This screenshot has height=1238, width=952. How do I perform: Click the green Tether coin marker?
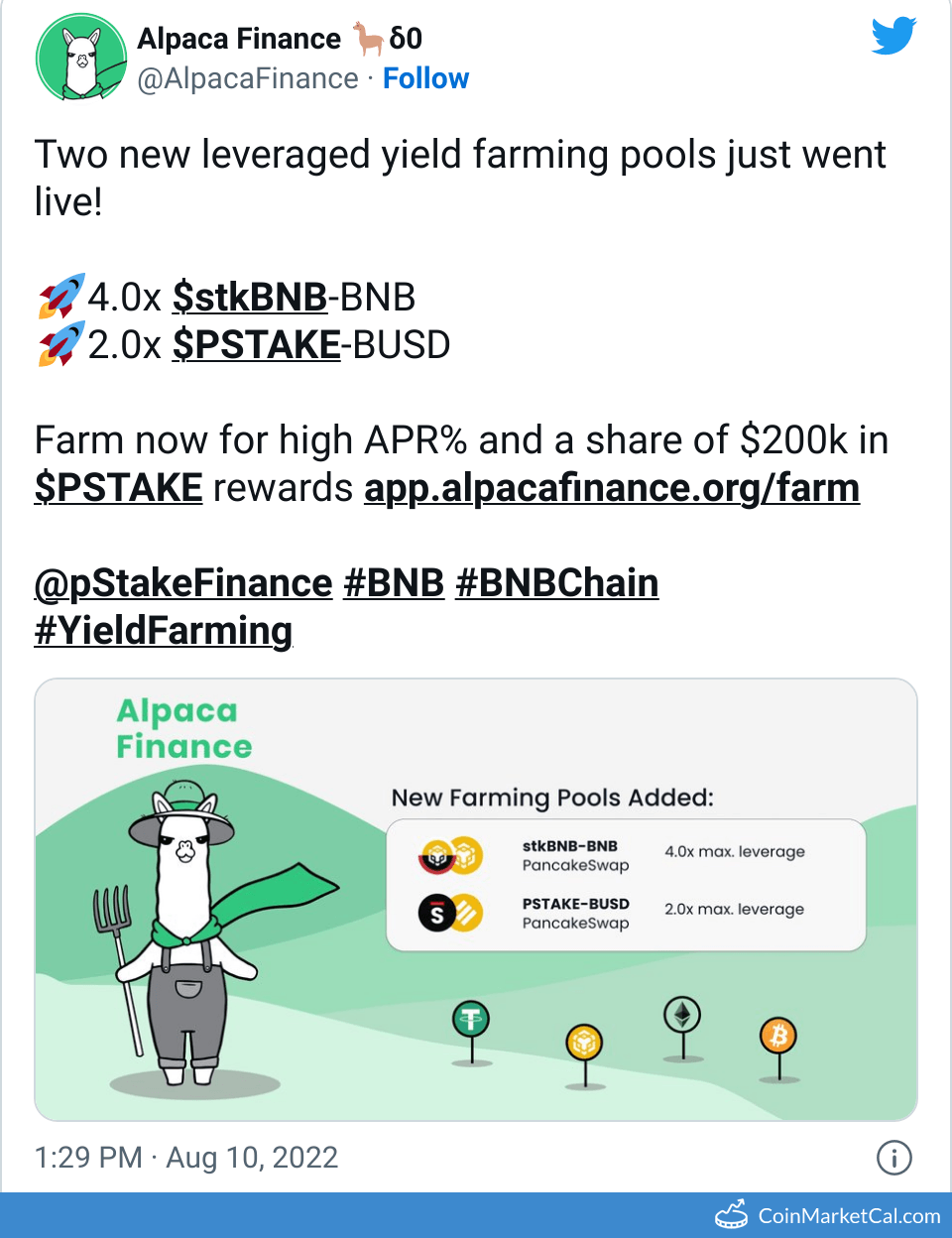(471, 1020)
